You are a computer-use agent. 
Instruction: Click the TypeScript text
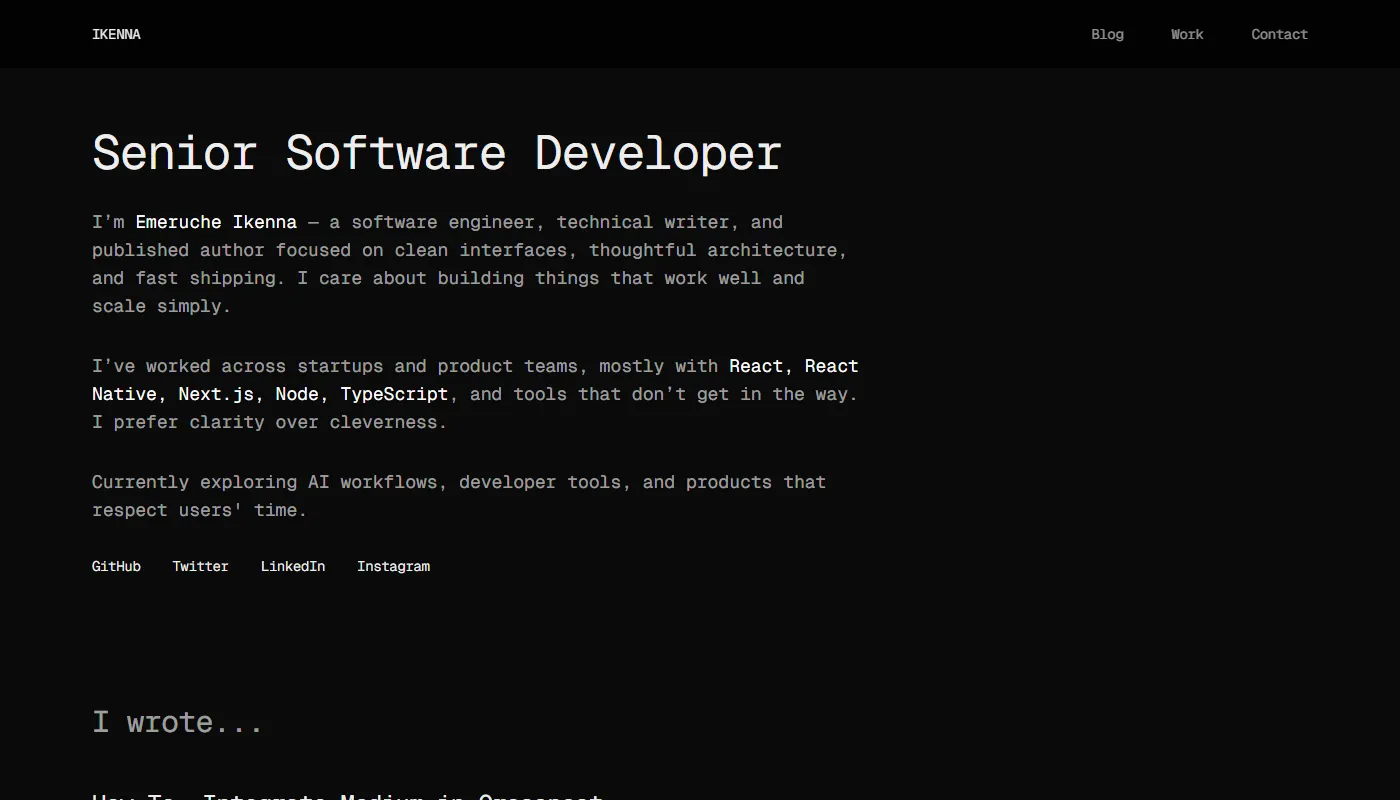(394, 394)
